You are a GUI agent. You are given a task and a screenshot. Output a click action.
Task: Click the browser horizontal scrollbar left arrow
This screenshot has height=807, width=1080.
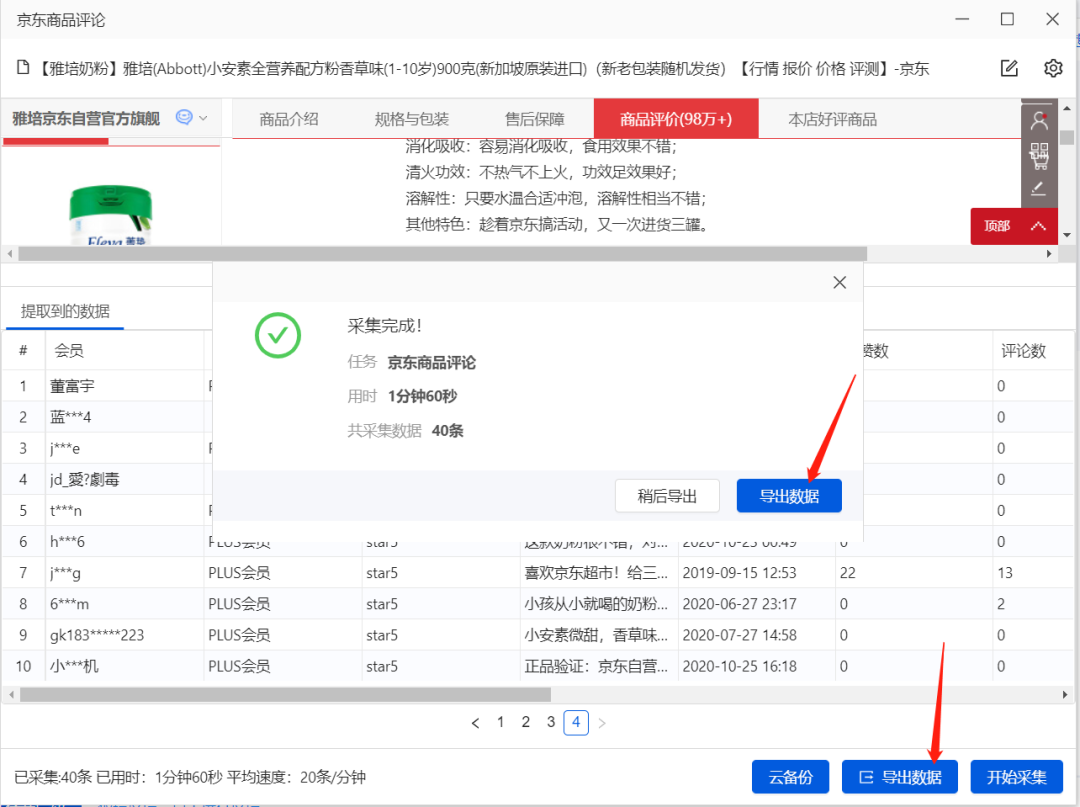point(10,254)
